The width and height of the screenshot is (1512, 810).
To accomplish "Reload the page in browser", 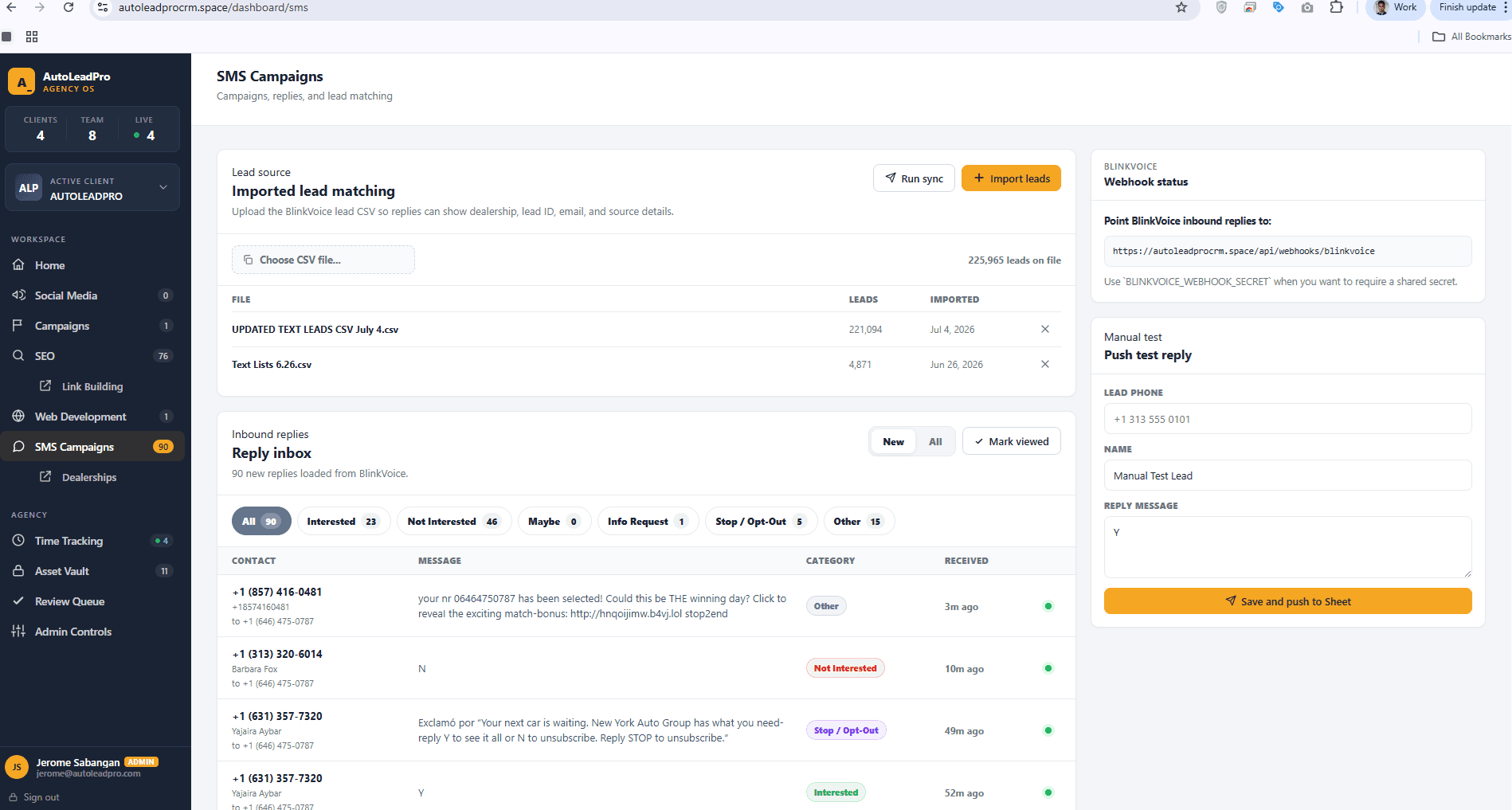I will pyautogui.click(x=69, y=7).
